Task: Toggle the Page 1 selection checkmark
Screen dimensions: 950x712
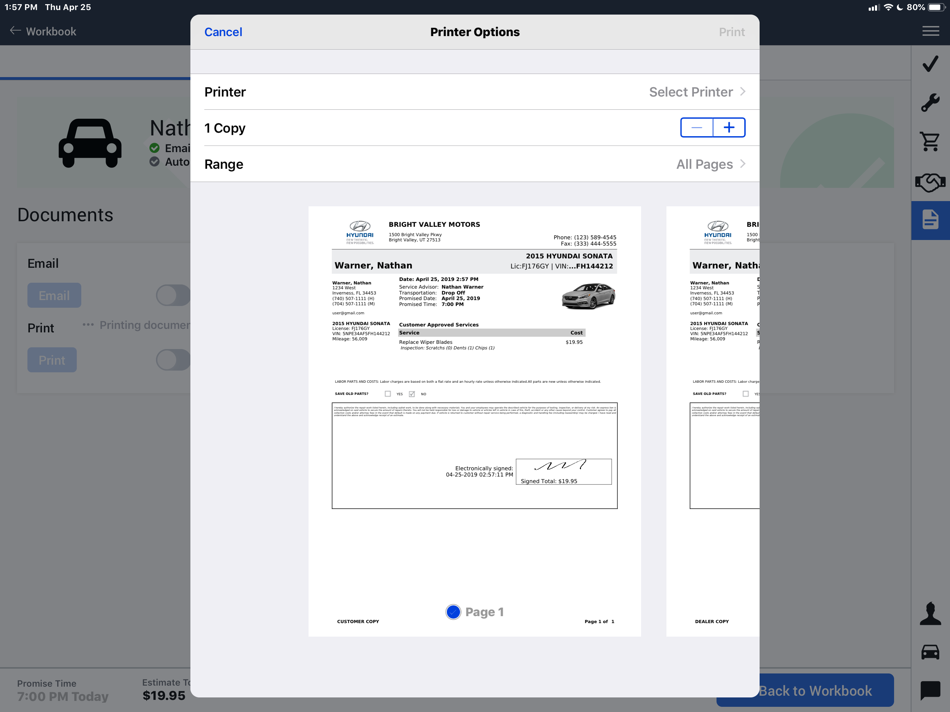Action: [x=453, y=612]
